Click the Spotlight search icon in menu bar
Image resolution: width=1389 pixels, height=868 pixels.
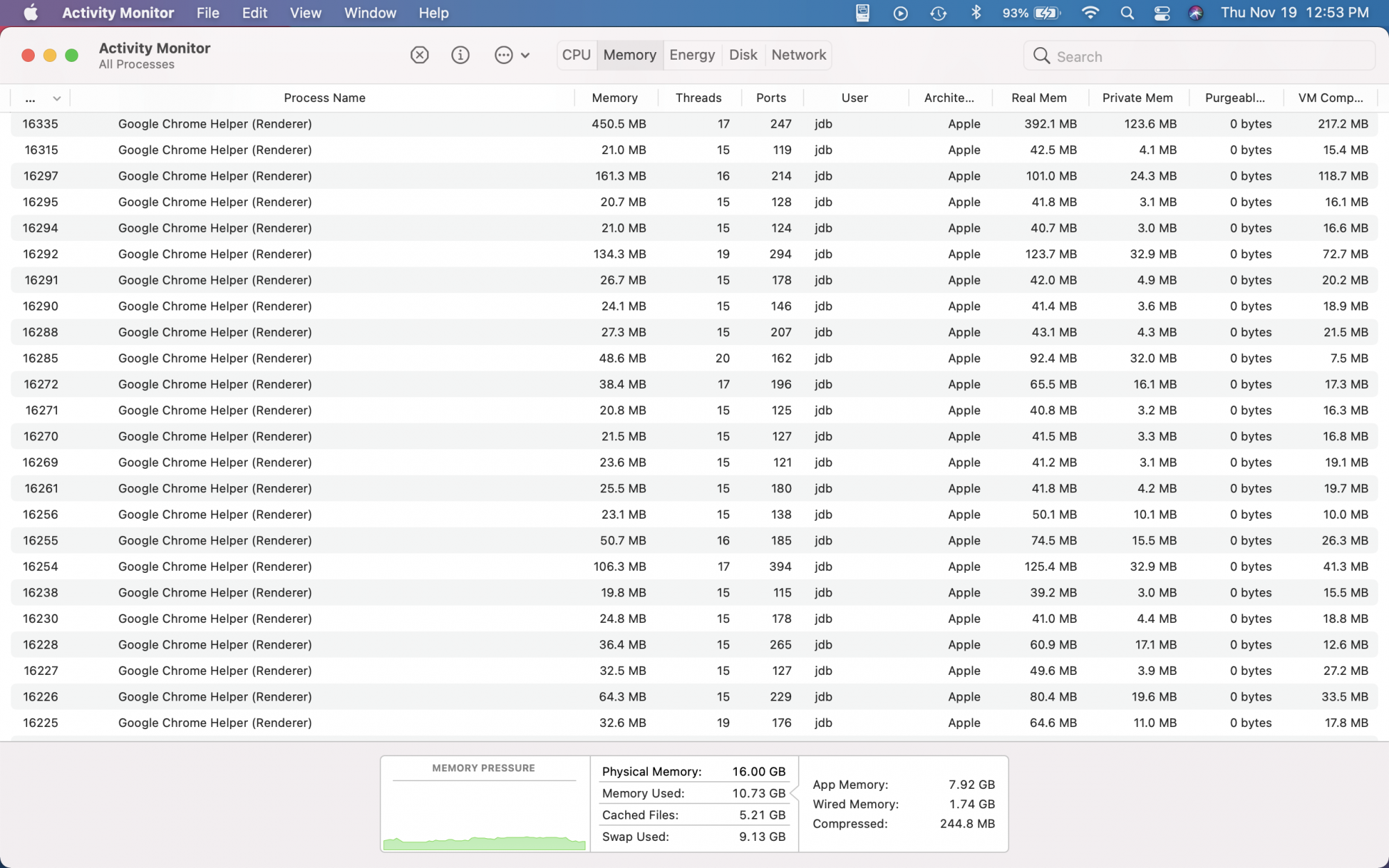point(1127,13)
